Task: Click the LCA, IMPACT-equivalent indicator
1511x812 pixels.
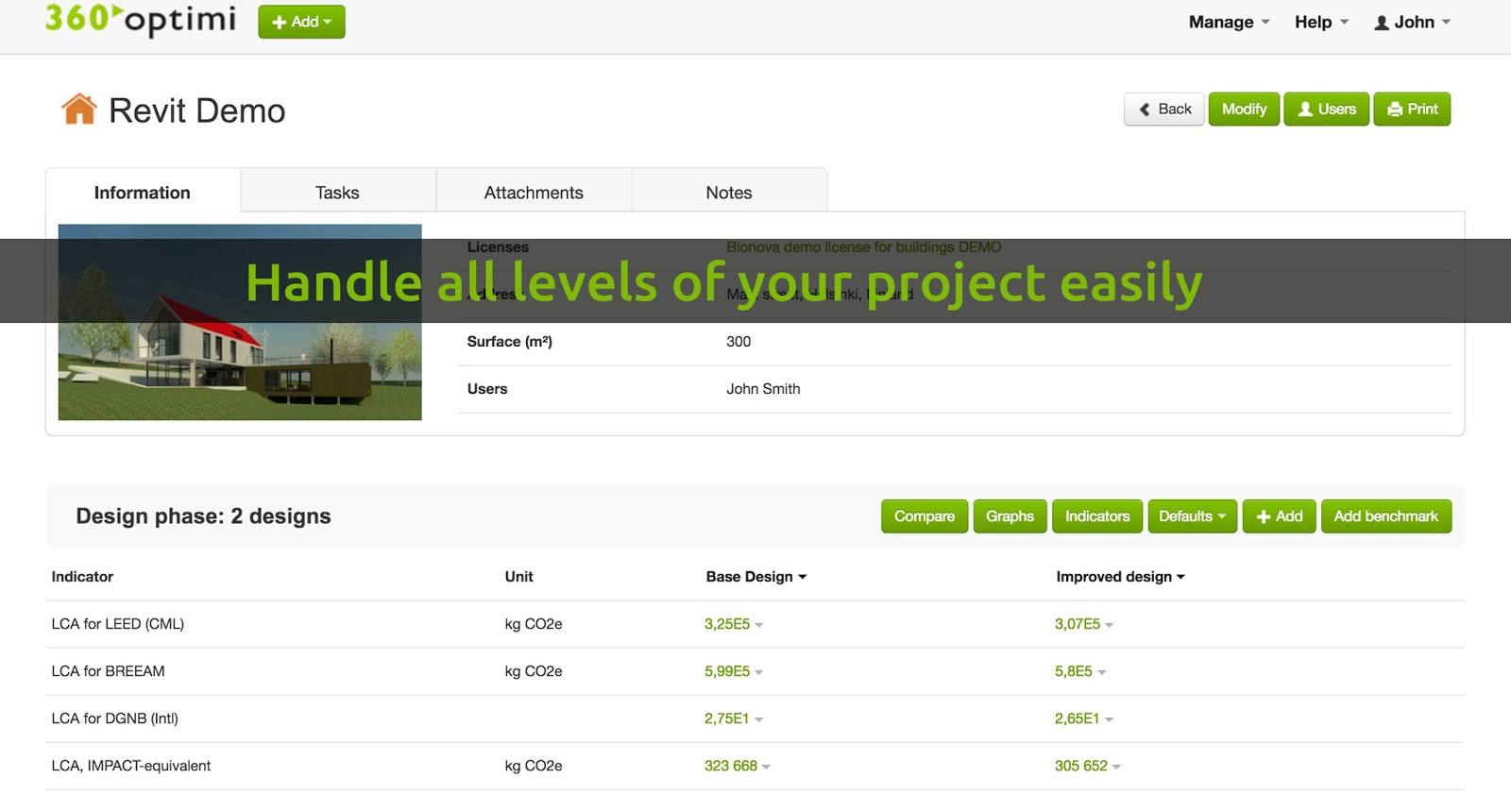Action: pos(131,766)
